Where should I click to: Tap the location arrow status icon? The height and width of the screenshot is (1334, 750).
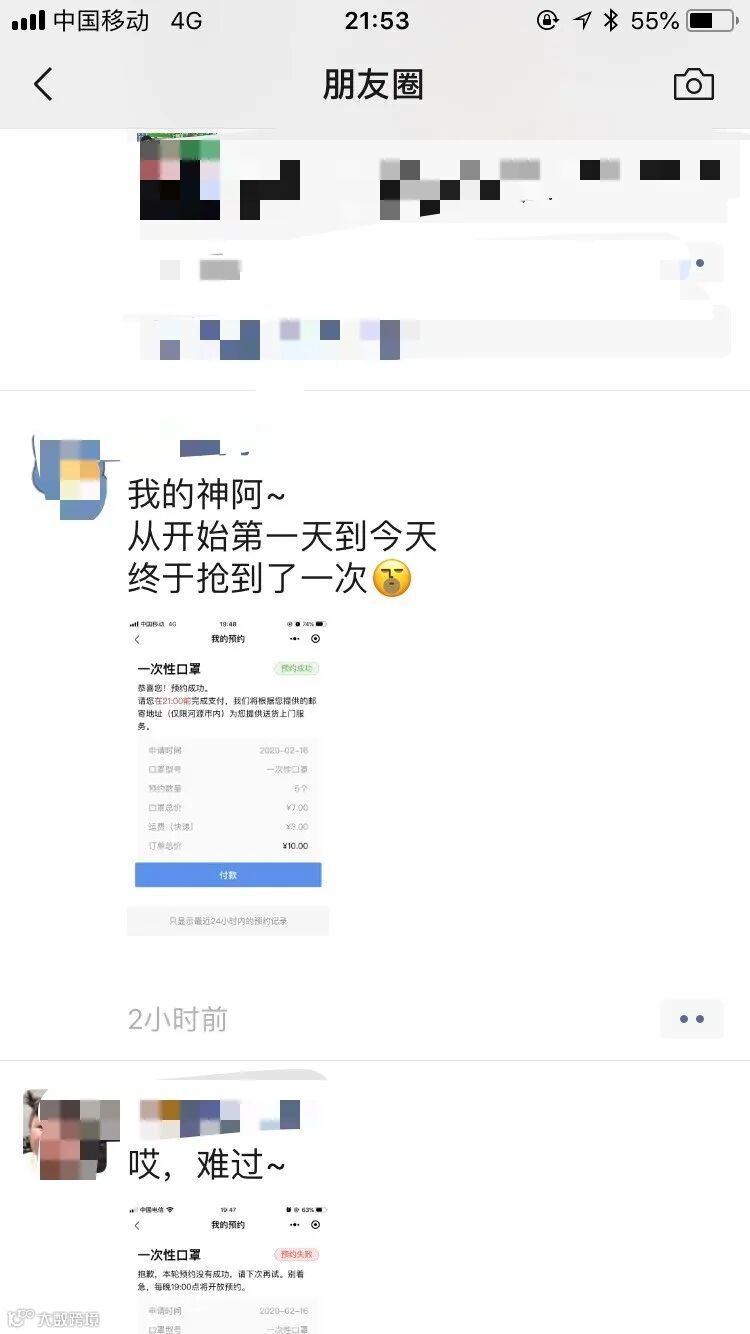tap(582, 20)
